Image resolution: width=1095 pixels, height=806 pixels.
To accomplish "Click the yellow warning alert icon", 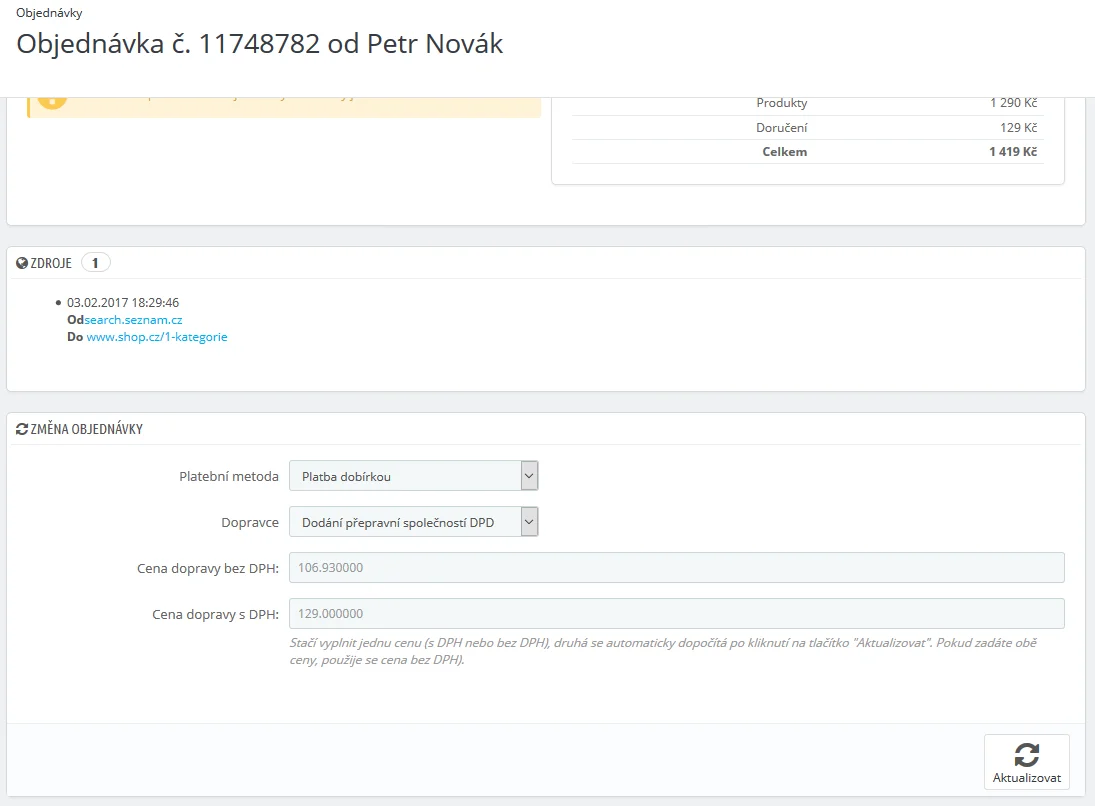I will tap(52, 100).
